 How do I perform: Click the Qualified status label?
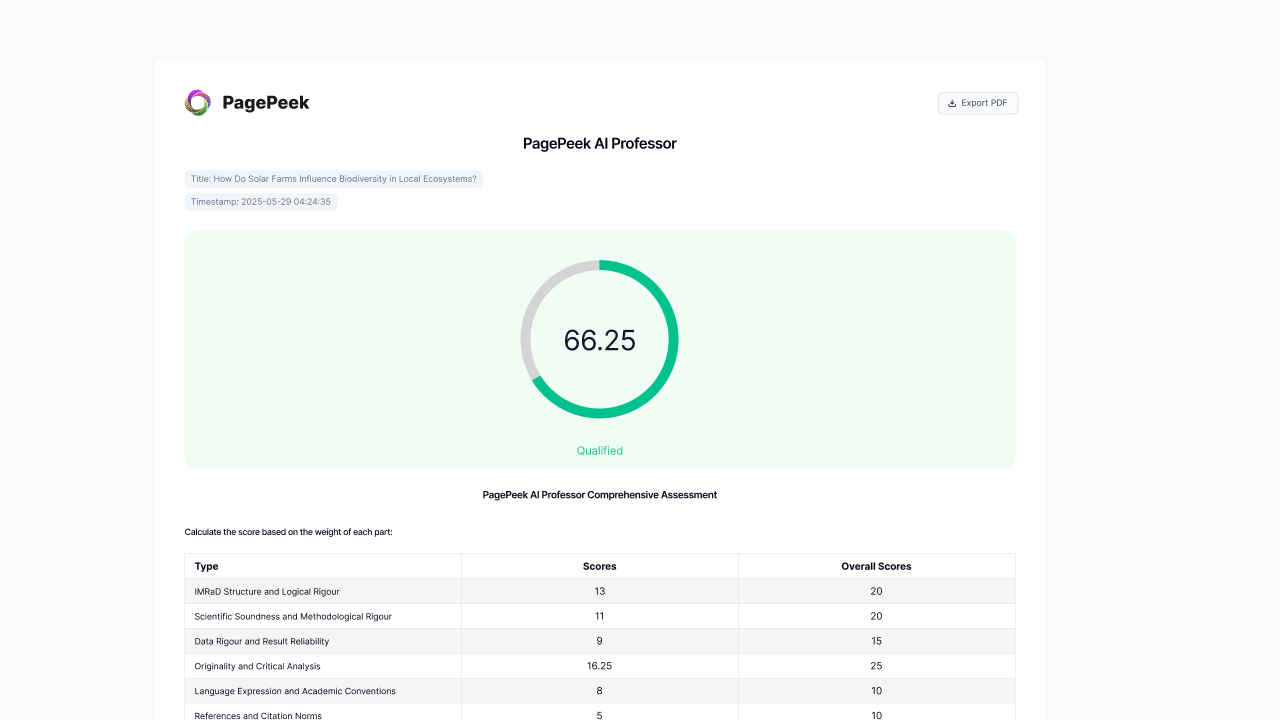(600, 451)
